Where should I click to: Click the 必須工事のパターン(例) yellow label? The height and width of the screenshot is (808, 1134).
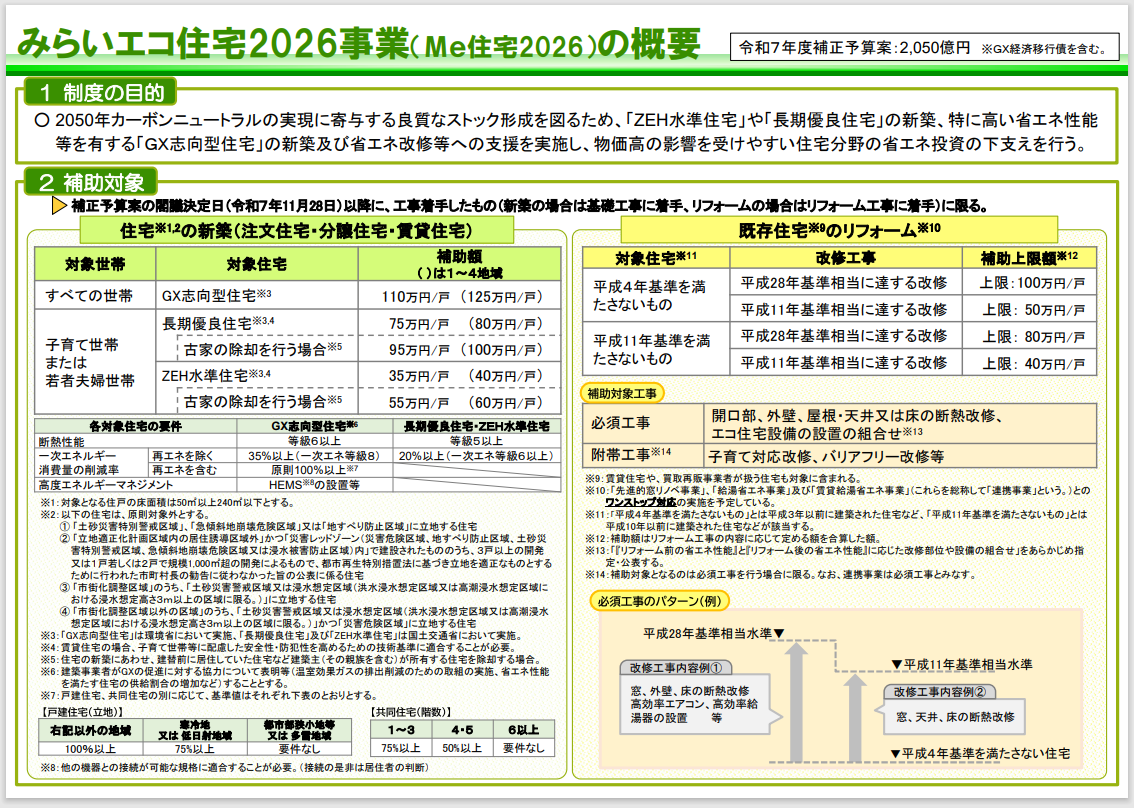click(x=662, y=601)
